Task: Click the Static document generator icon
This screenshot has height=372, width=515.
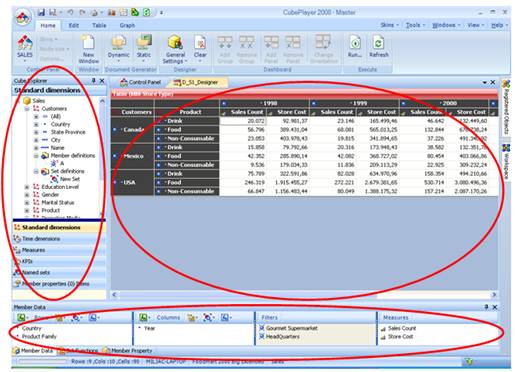Action: 144,47
